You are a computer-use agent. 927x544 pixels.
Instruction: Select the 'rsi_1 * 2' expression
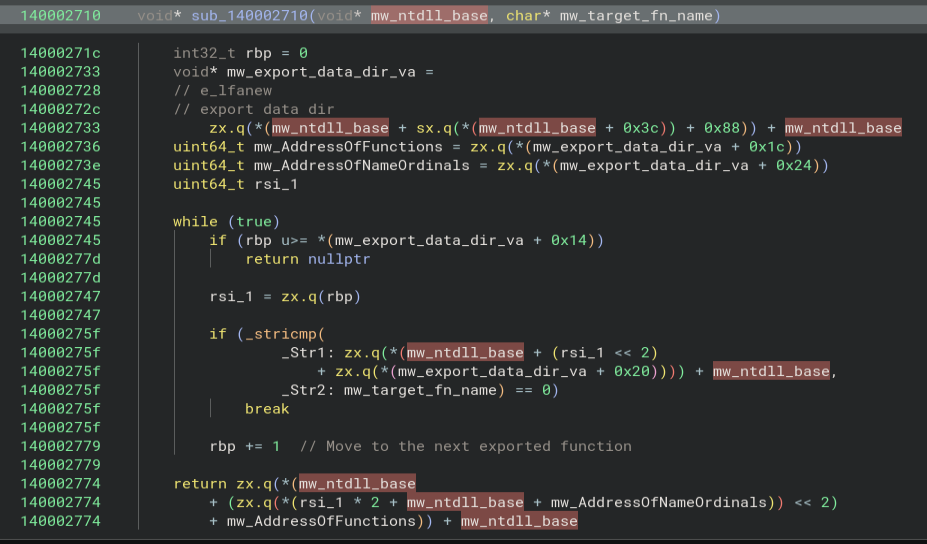tap(339, 503)
